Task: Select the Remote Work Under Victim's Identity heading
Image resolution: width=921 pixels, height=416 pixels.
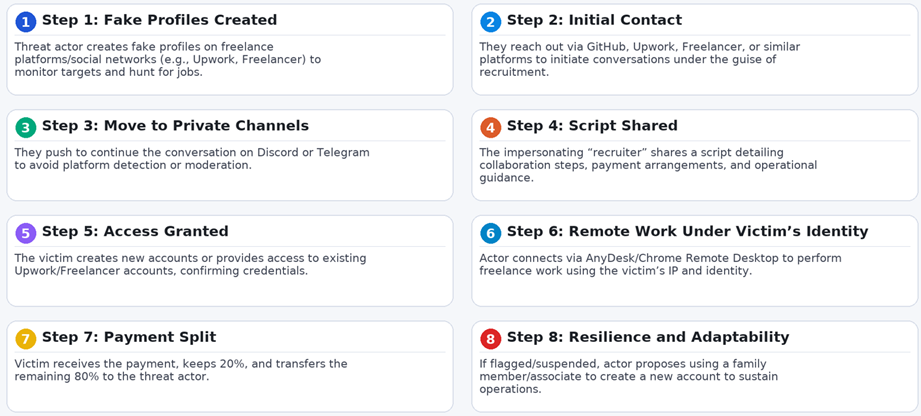Action: pyautogui.click(x=687, y=232)
